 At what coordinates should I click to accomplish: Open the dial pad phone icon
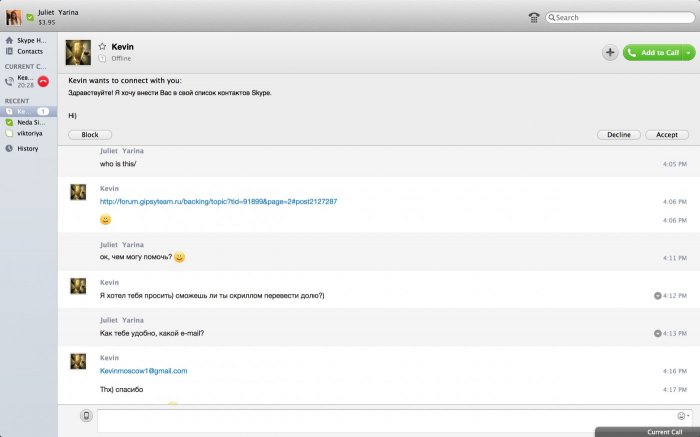click(x=534, y=17)
